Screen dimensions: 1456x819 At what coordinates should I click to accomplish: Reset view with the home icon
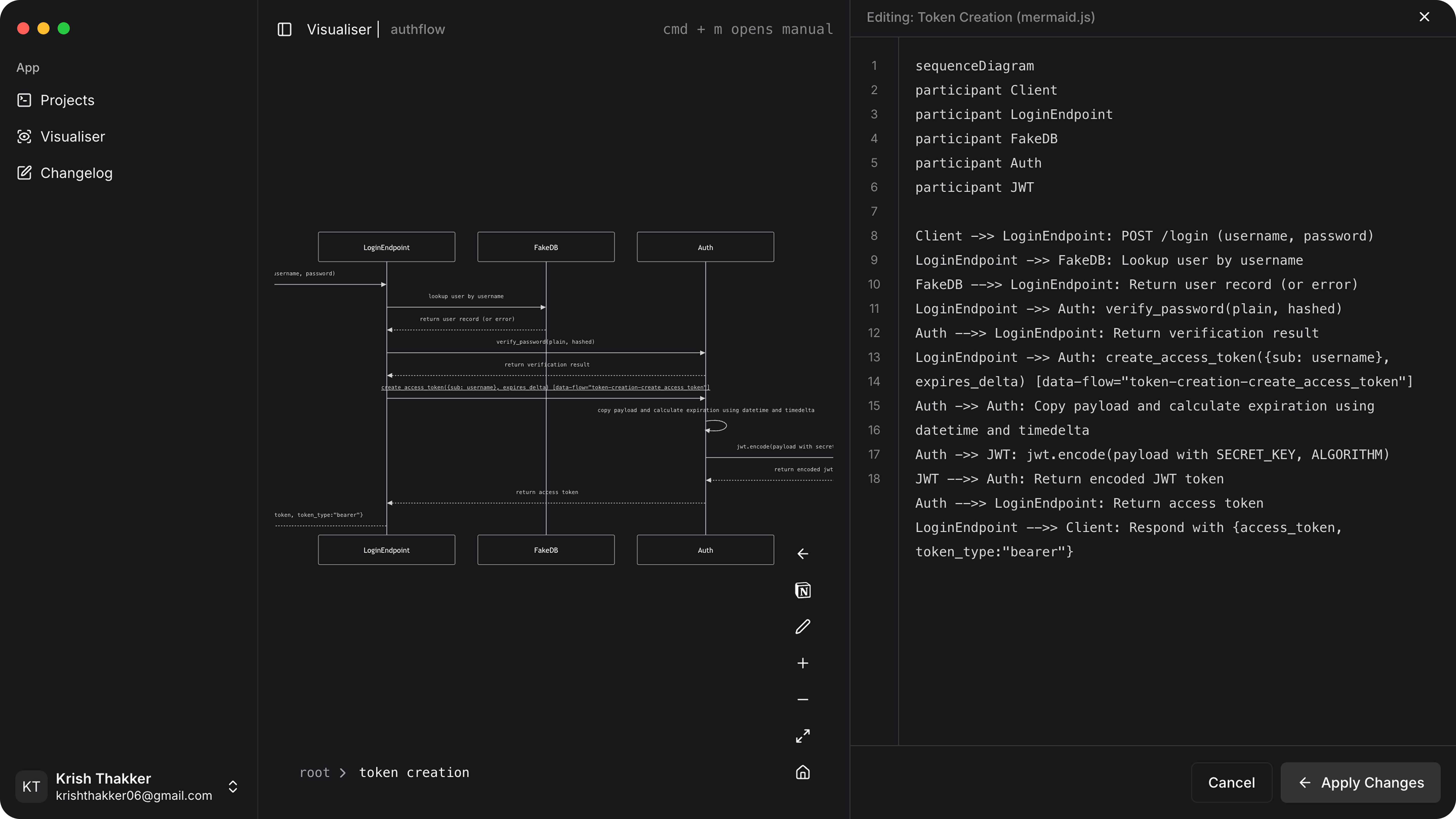click(803, 772)
